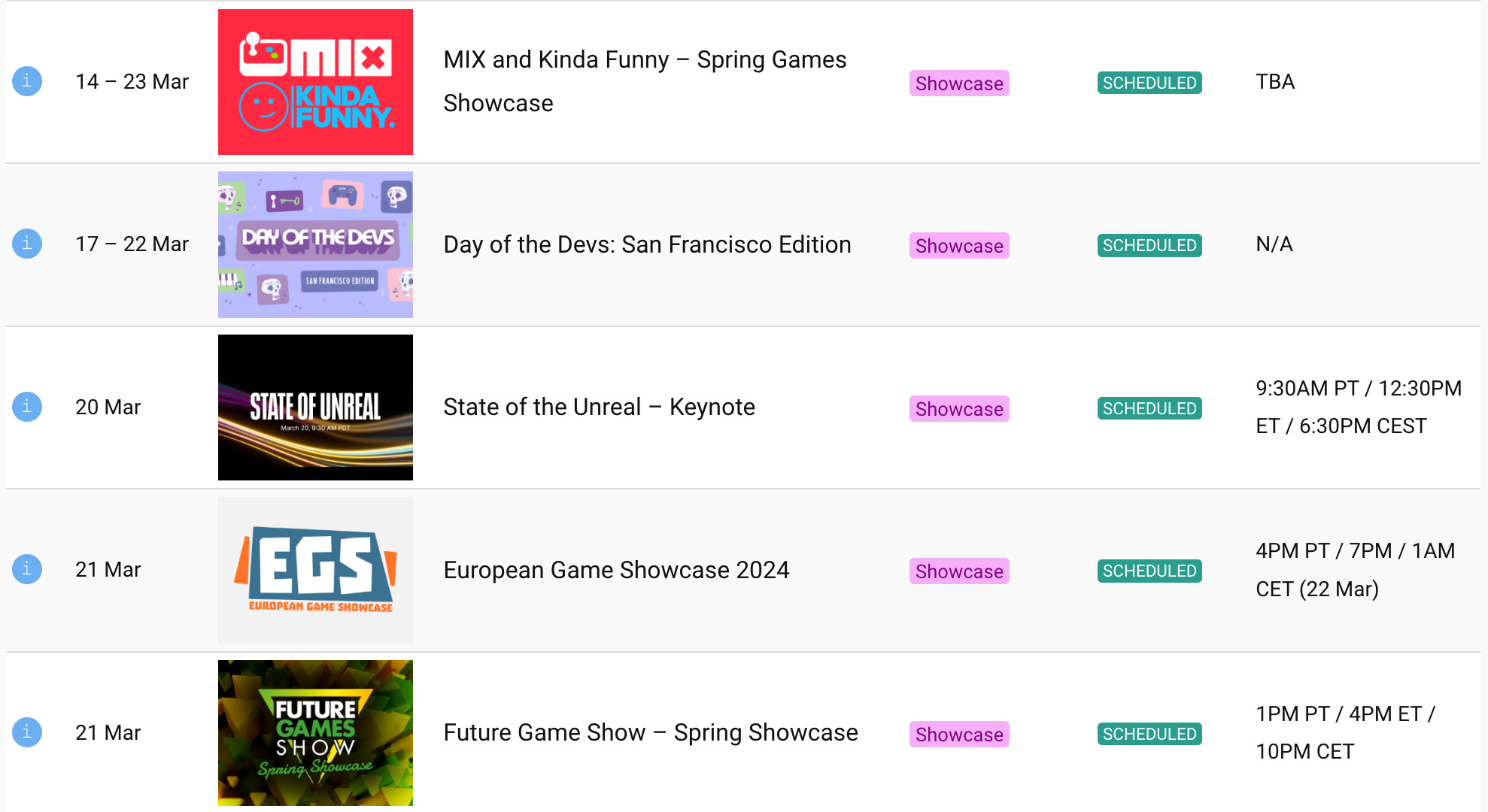Click SCHEDULED badge for Future Game Show
Image resolution: width=1488 pixels, height=812 pixels.
coord(1149,734)
